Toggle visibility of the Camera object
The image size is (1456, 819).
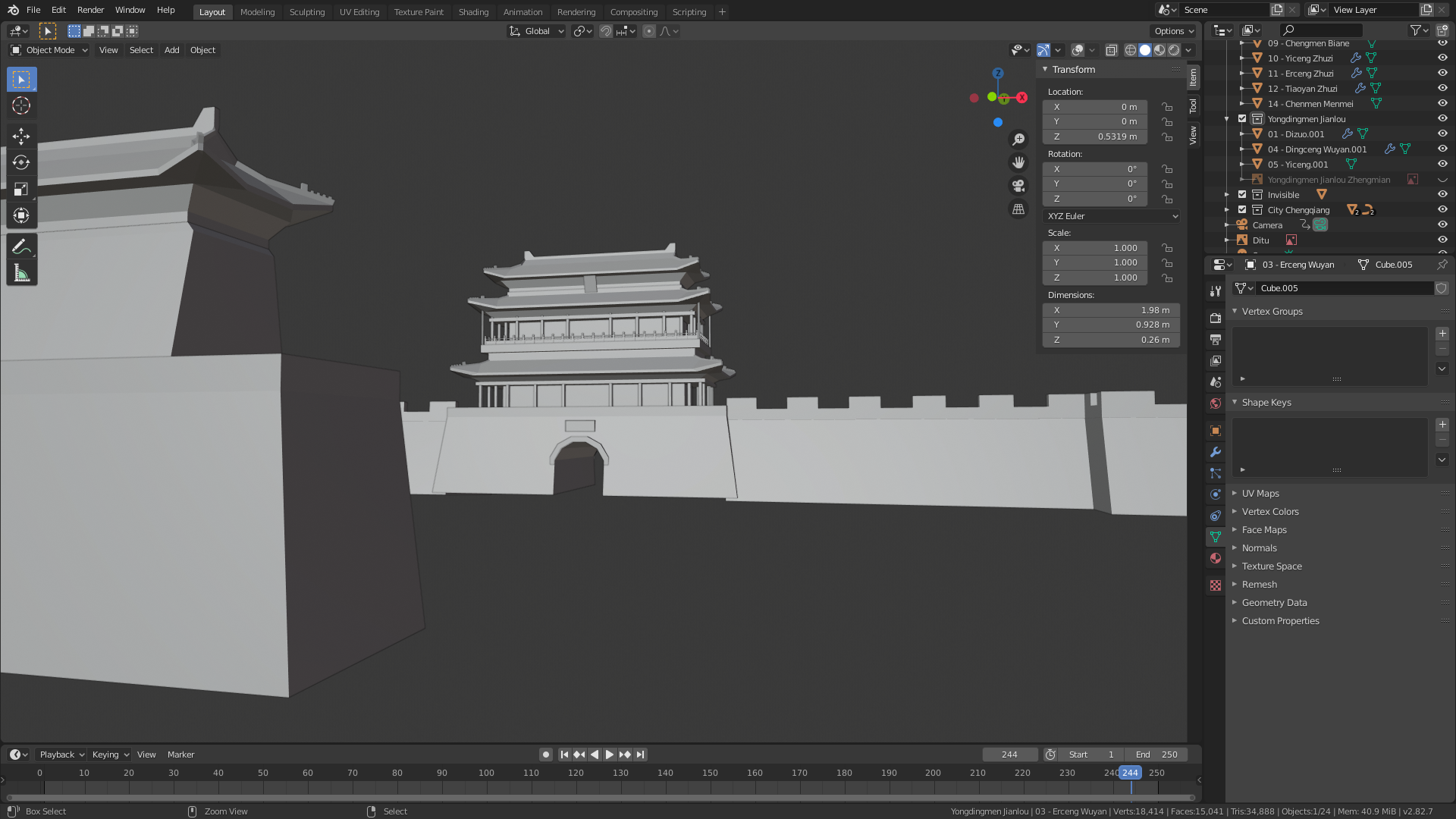click(x=1442, y=224)
